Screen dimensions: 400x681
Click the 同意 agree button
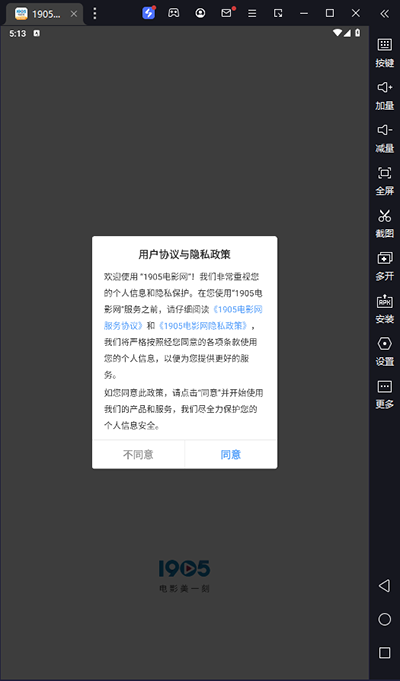tap(231, 454)
